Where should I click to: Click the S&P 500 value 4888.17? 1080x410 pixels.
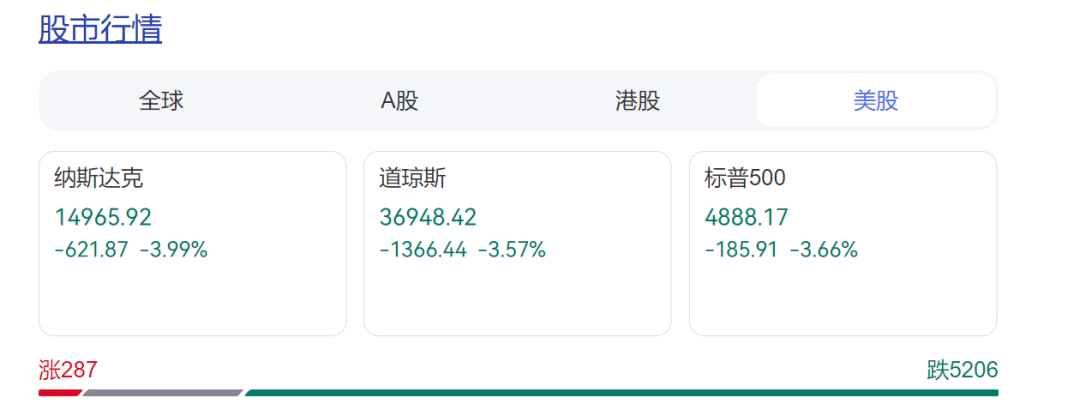(x=746, y=217)
